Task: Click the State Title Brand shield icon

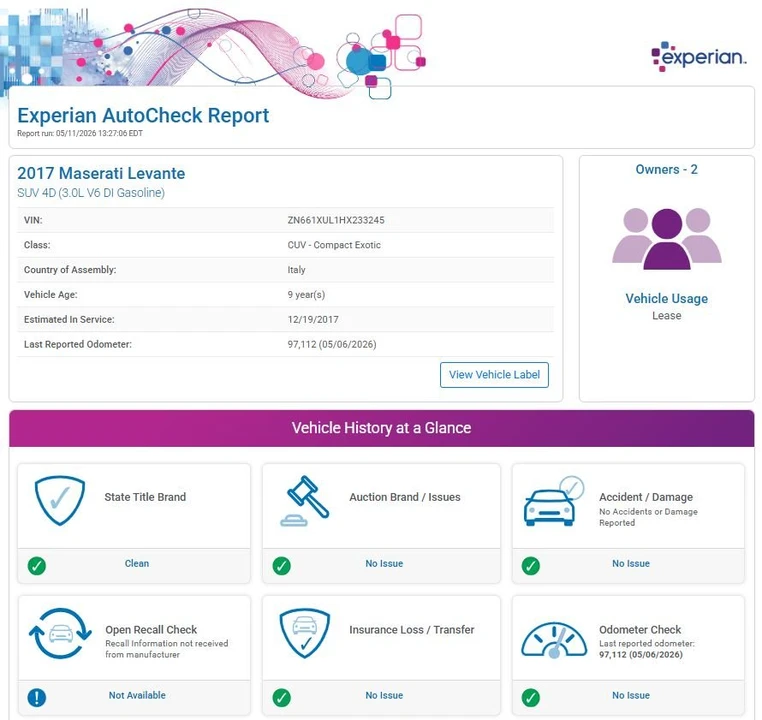Action: (60, 500)
